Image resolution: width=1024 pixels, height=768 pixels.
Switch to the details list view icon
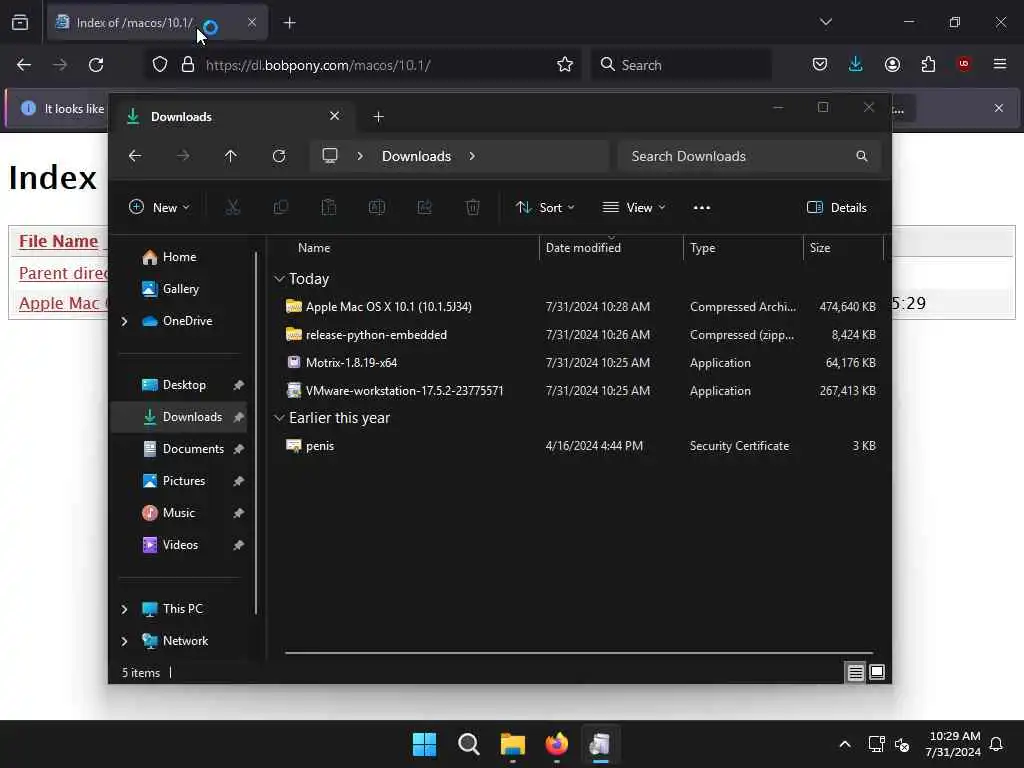click(x=856, y=672)
